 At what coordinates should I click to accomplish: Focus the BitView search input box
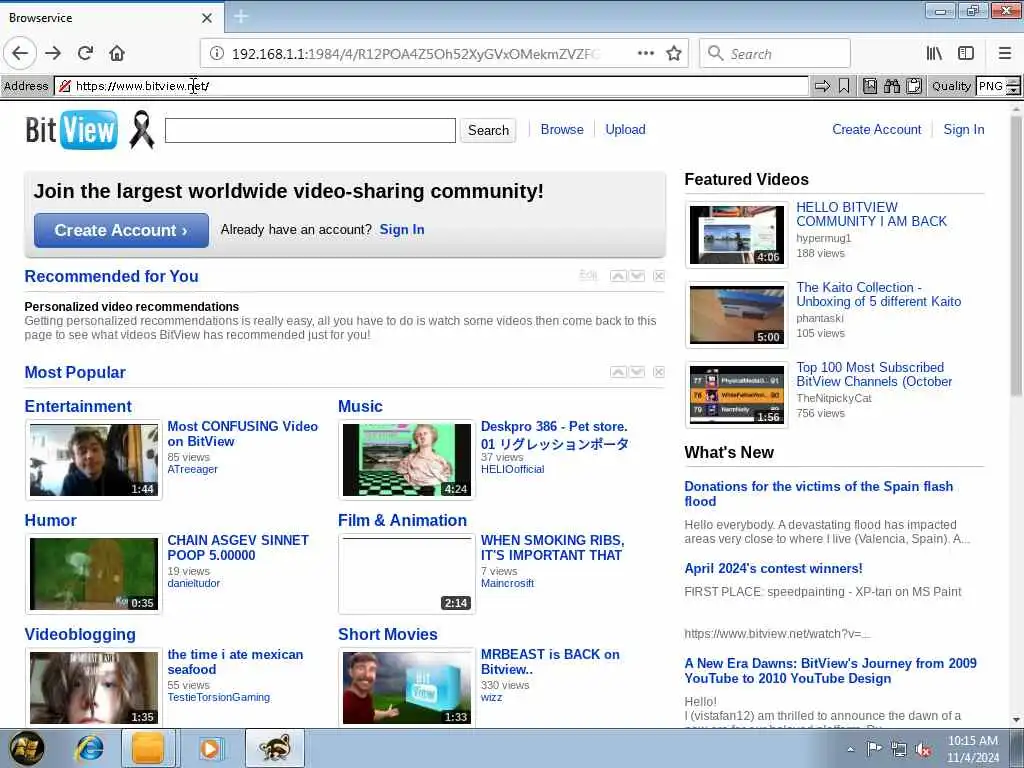coord(310,130)
